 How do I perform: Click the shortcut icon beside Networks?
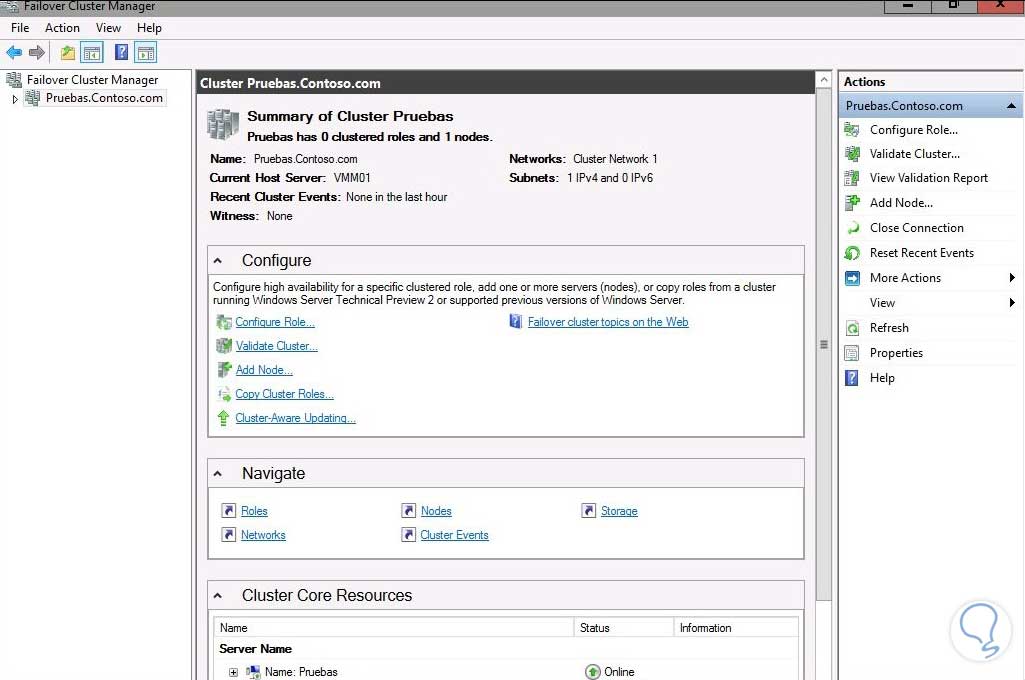(x=229, y=535)
